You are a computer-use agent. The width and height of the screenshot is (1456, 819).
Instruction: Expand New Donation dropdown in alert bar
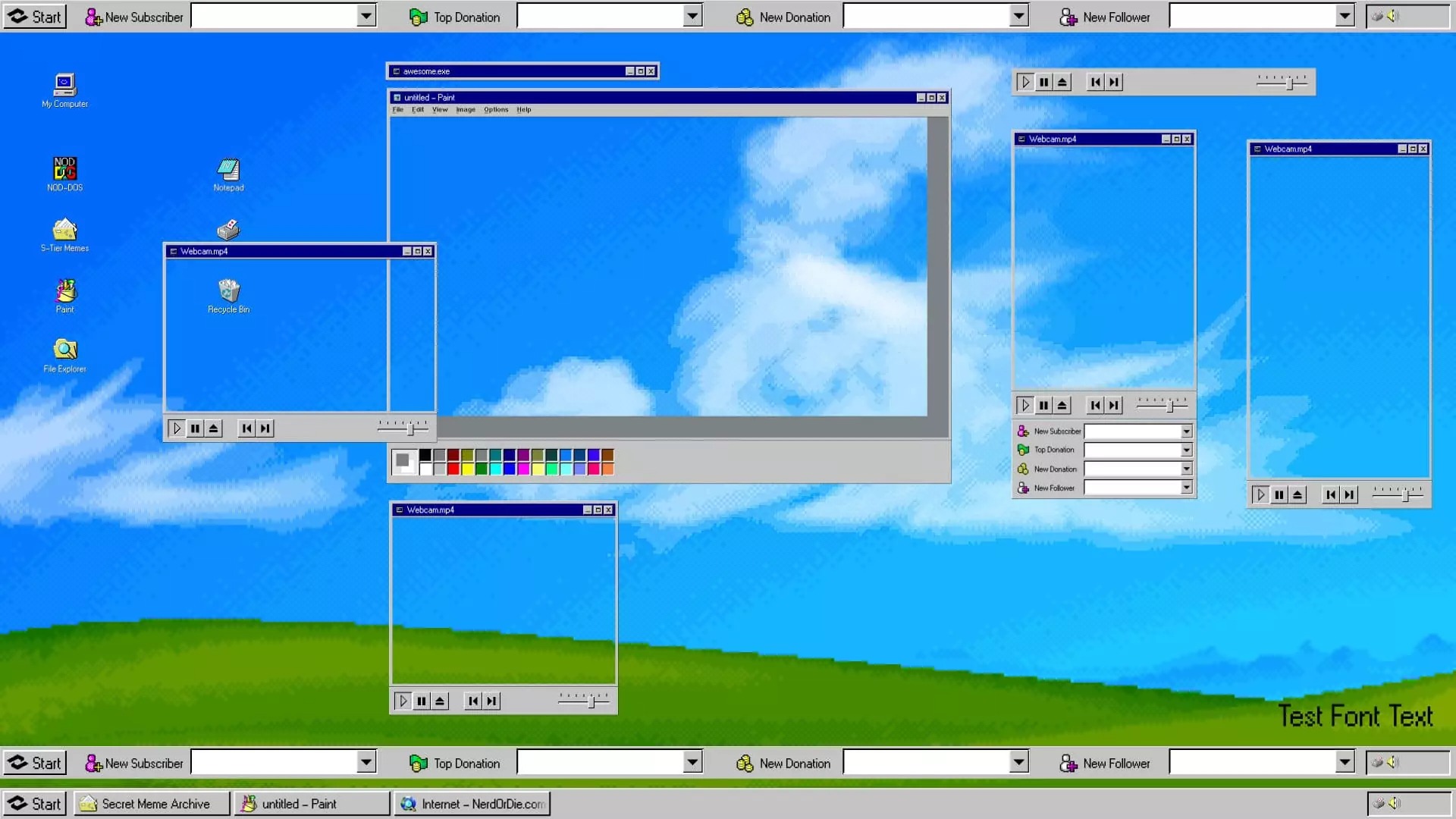(x=1019, y=17)
